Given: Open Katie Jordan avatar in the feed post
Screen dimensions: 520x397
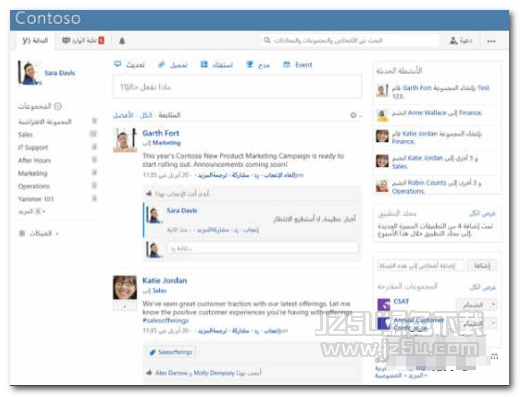Looking at the screenshot, I should 125,287.
